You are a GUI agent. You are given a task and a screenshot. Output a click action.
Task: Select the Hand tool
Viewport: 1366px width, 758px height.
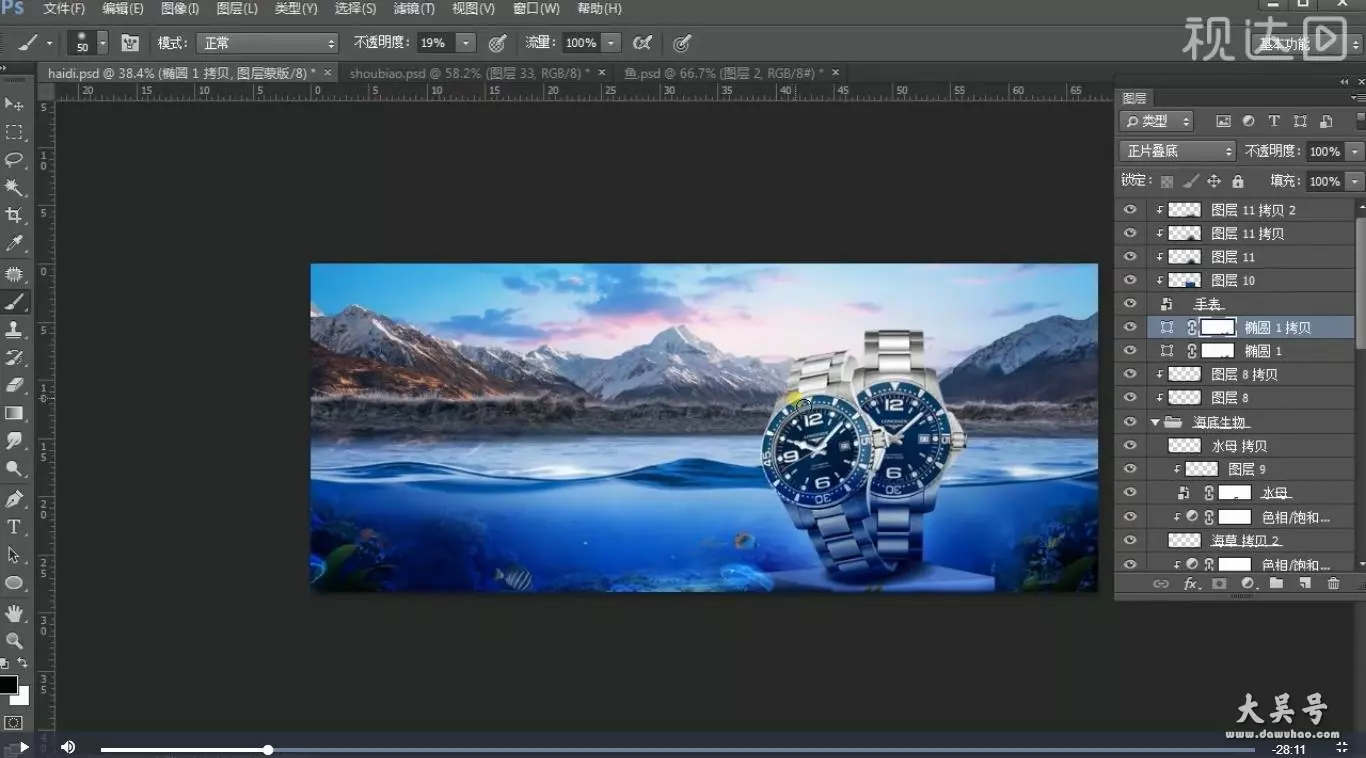point(14,613)
